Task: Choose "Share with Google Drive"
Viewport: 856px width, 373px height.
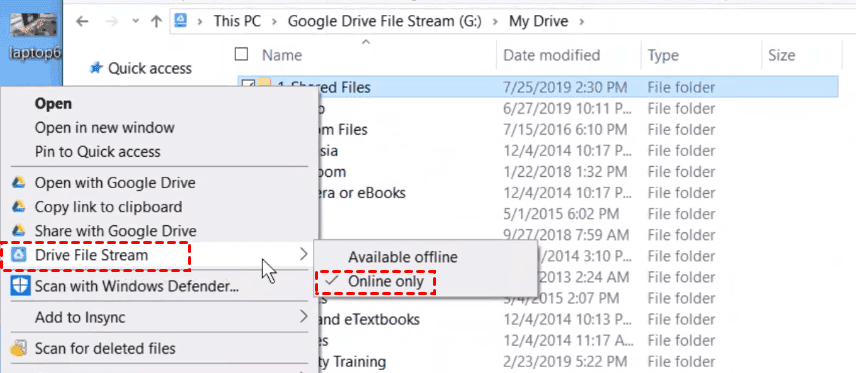Action: pyautogui.click(x=116, y=231)
